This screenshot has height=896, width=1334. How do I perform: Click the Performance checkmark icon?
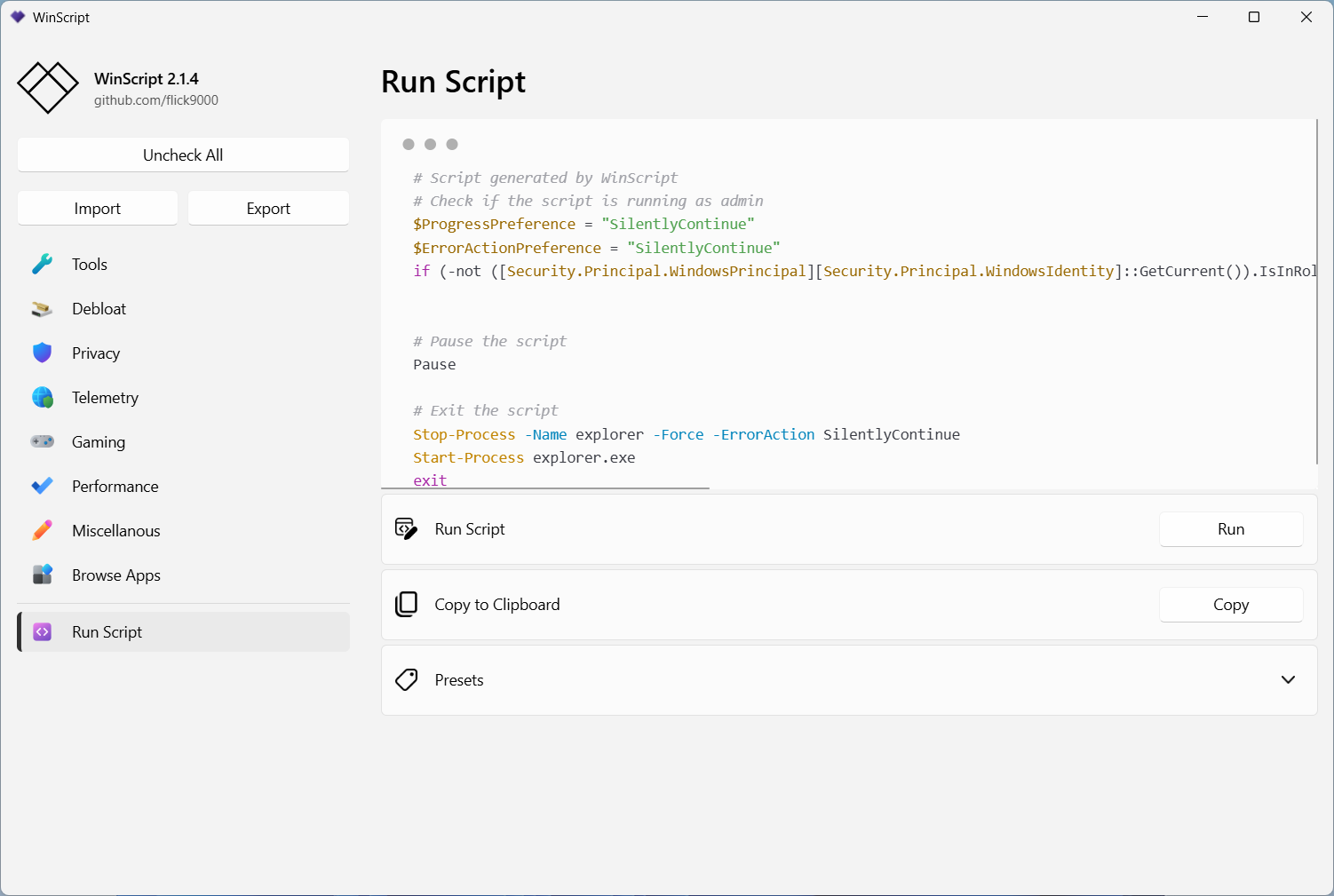pyautogui.click(x=42, y=487)
